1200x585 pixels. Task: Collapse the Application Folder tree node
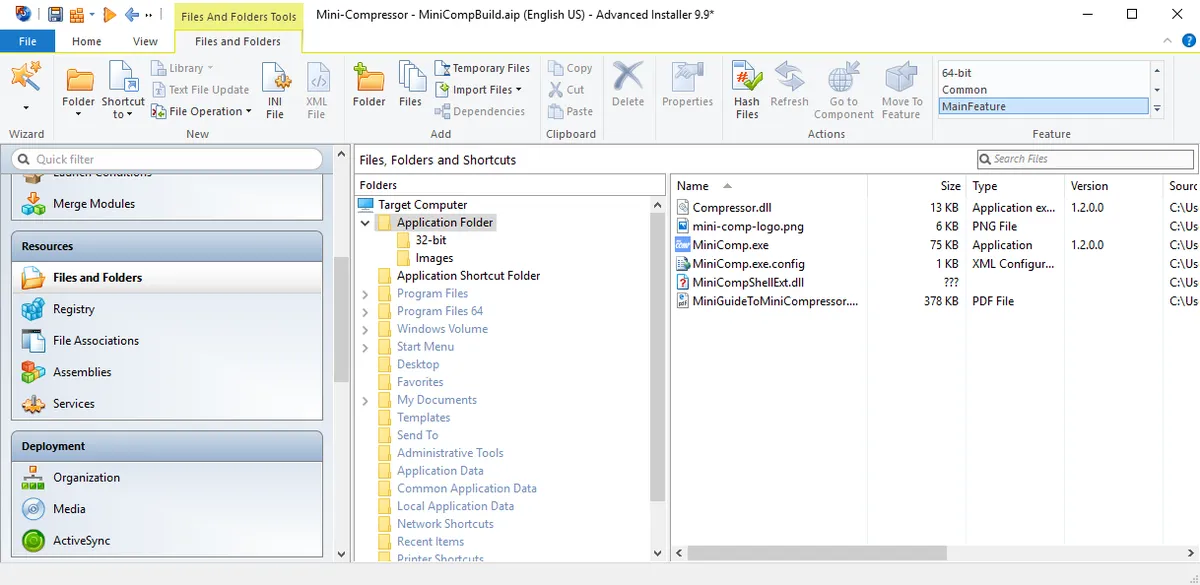coord(366,223)
